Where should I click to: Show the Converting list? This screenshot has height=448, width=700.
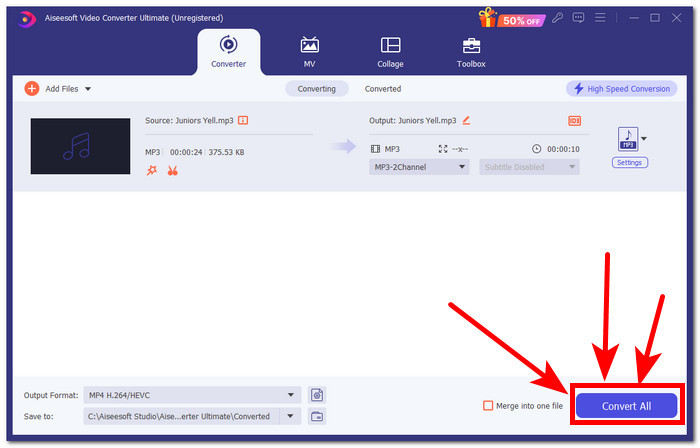coord(317,89)
